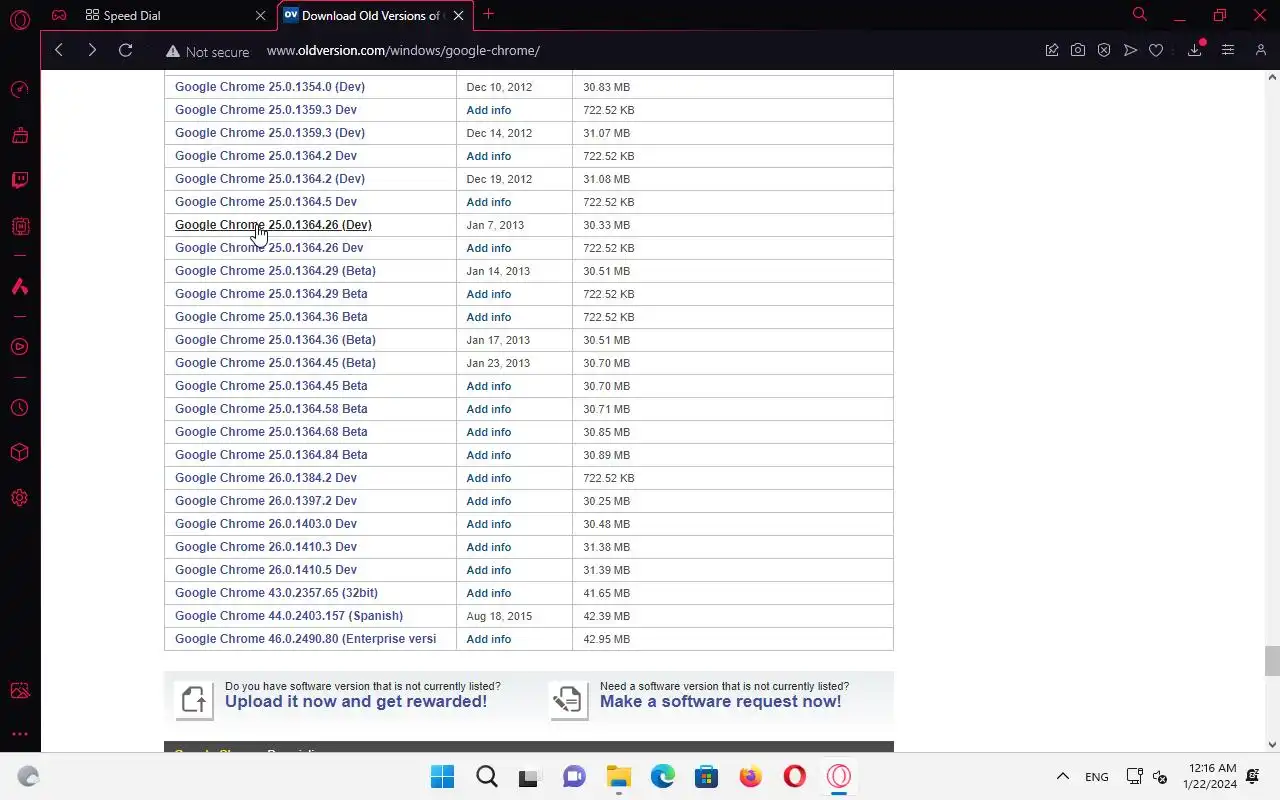This screenshot has height=800, width=1280.
Task: Open File Explorer from the taskbar
Action: coord(618,776)
